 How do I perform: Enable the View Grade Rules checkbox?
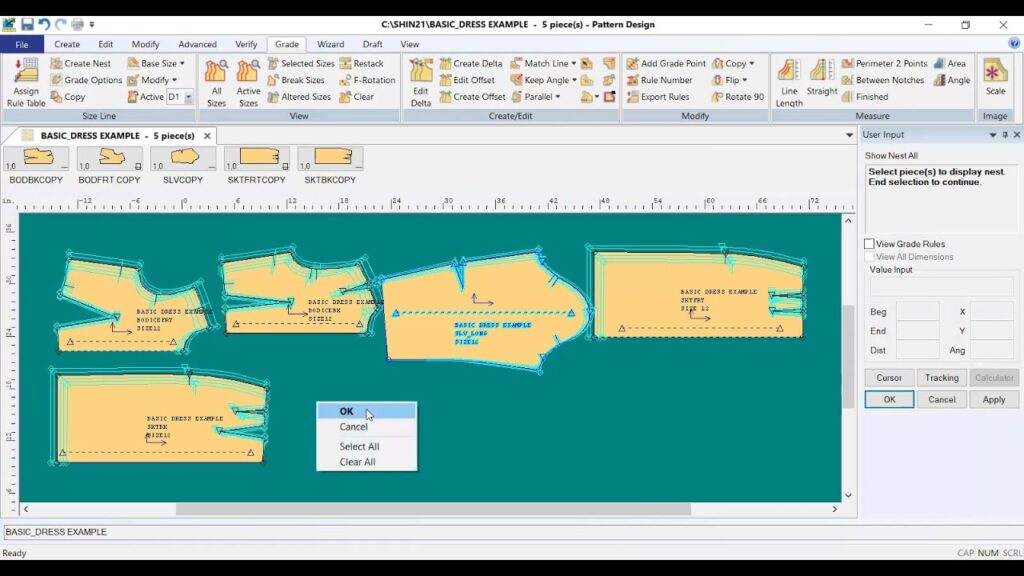pyautogui.click(x=869, y=244)
